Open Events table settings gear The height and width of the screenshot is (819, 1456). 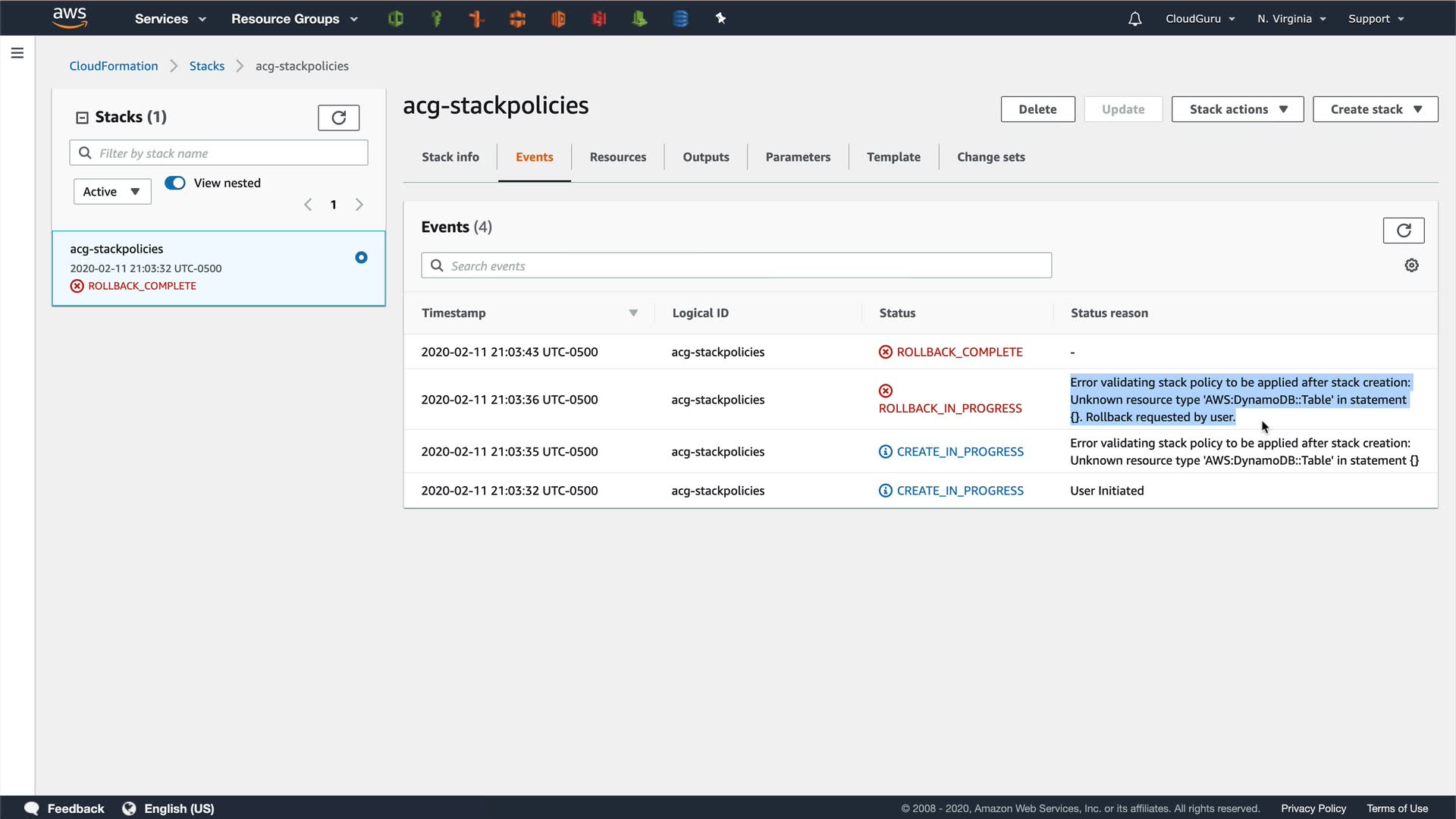click(x=1411, y=265)
